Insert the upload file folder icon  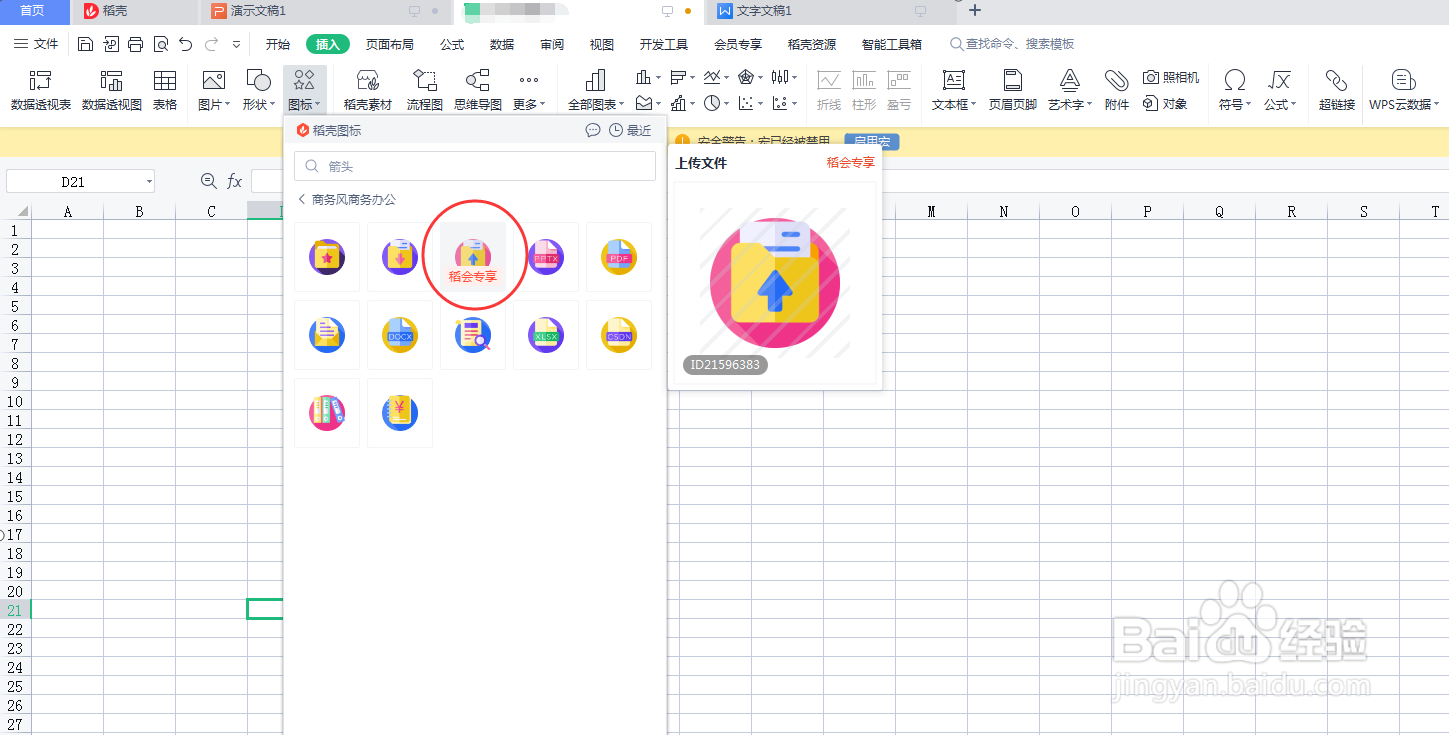click(x=473, y=257)
